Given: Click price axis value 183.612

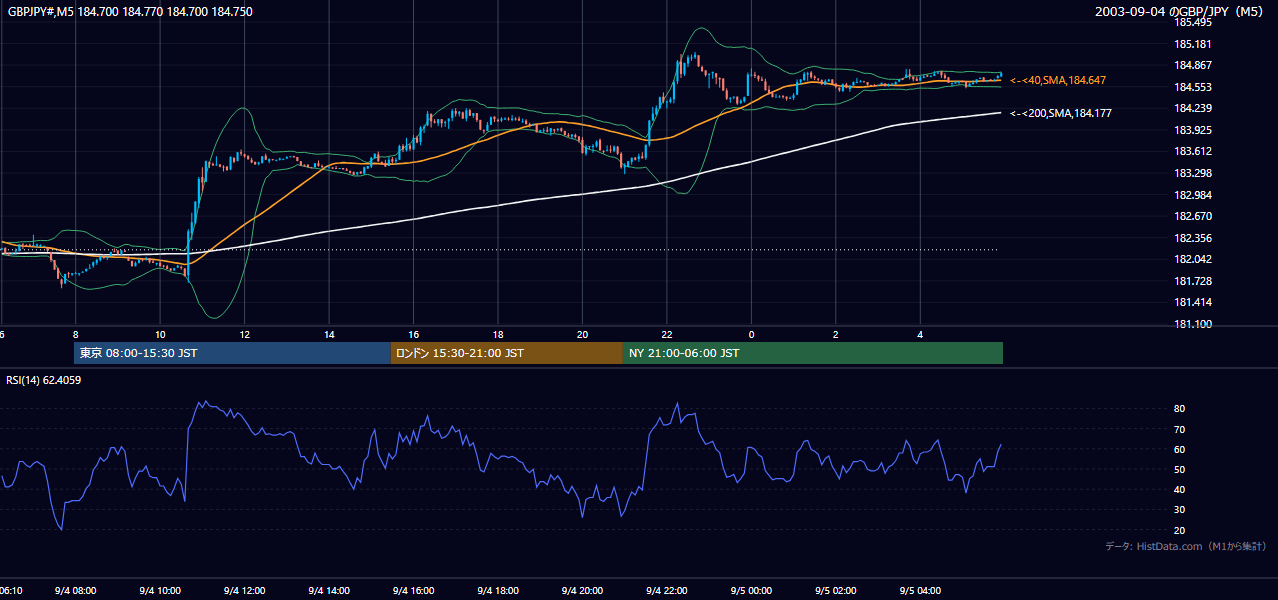Looking at the screenshot, I should tap(1191, 152).
